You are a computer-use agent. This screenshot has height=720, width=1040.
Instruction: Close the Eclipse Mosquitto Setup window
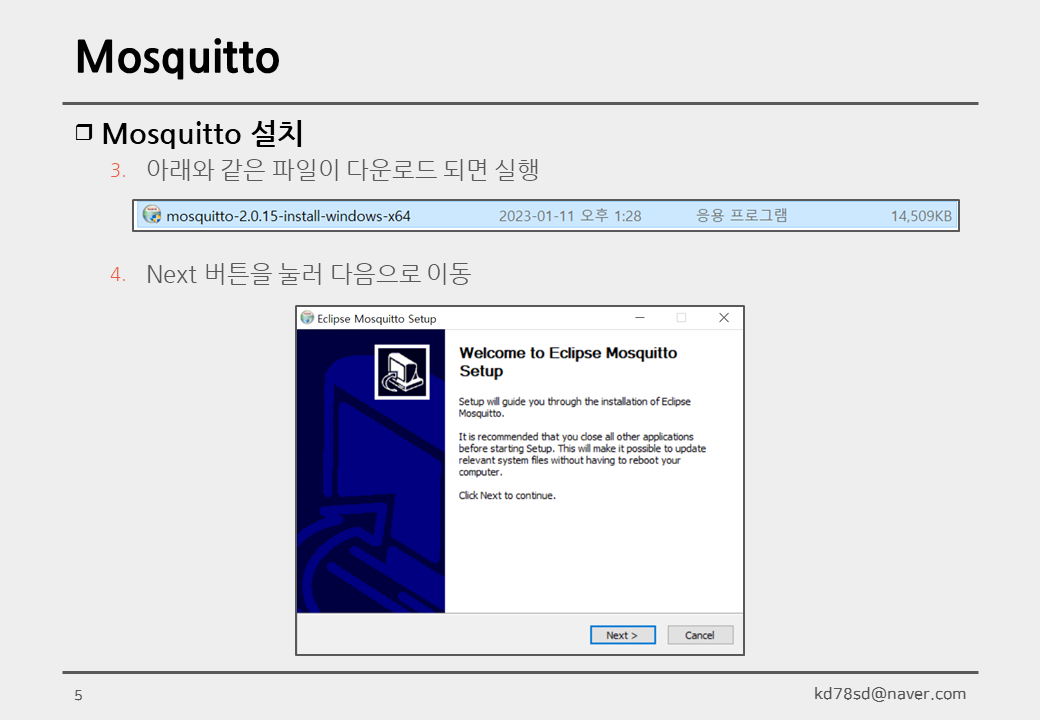[724, 318]
